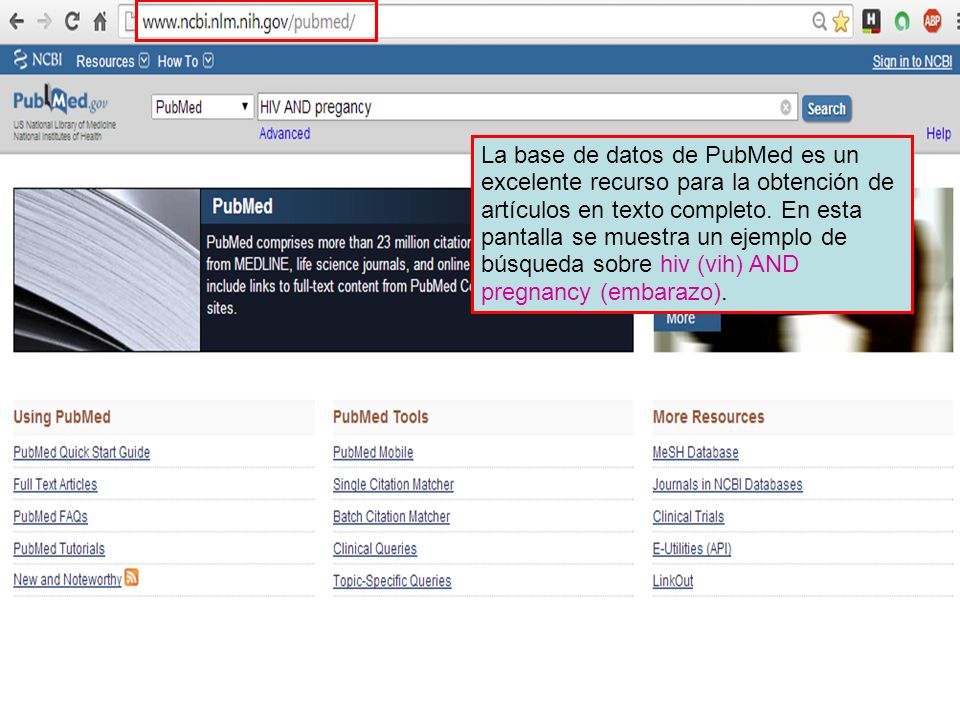
Task: Open Topic-Specific Queries
Action: click(x=392, y=581)
